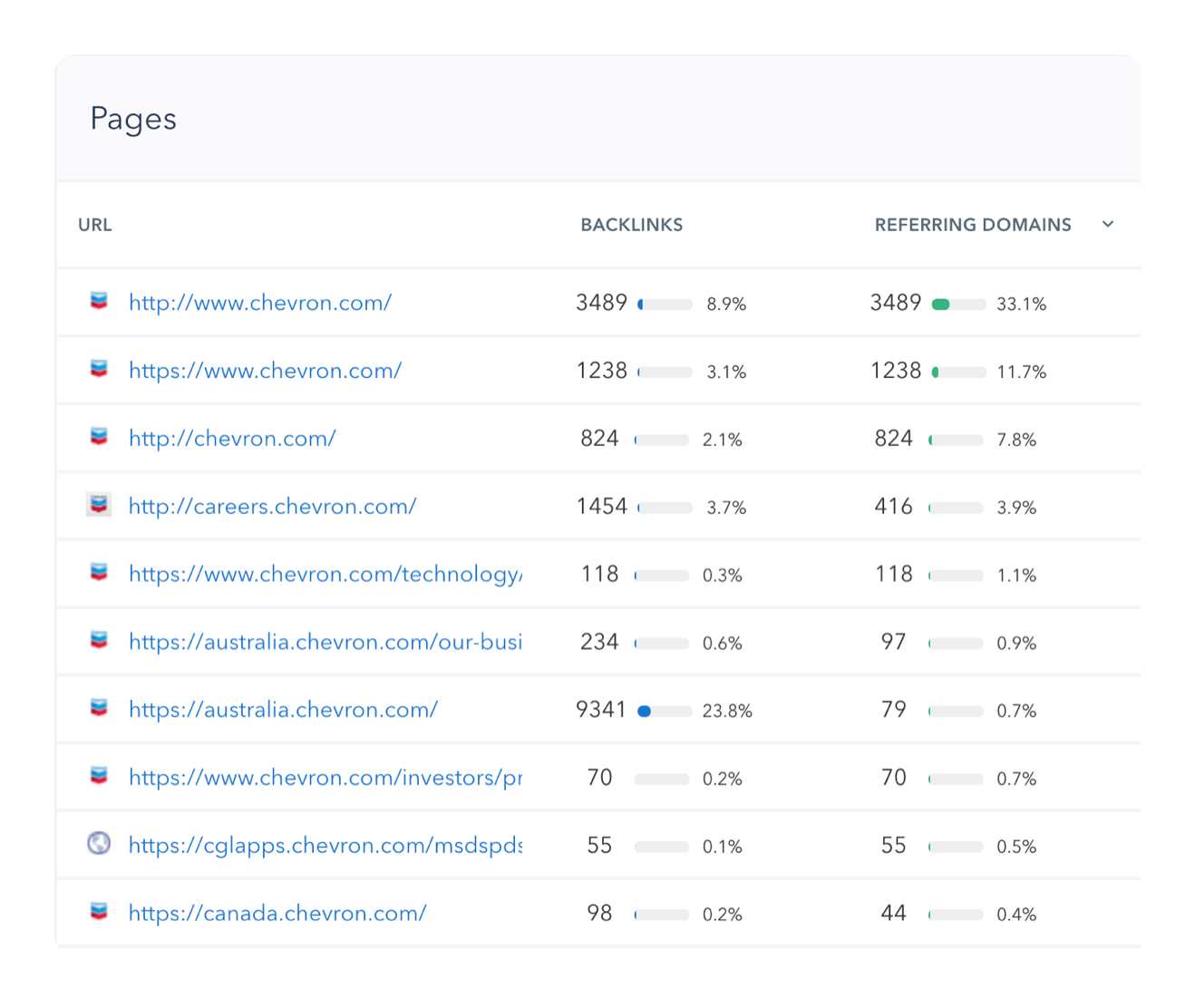
Task: Select the referring domains value 79
Action: 894,710
